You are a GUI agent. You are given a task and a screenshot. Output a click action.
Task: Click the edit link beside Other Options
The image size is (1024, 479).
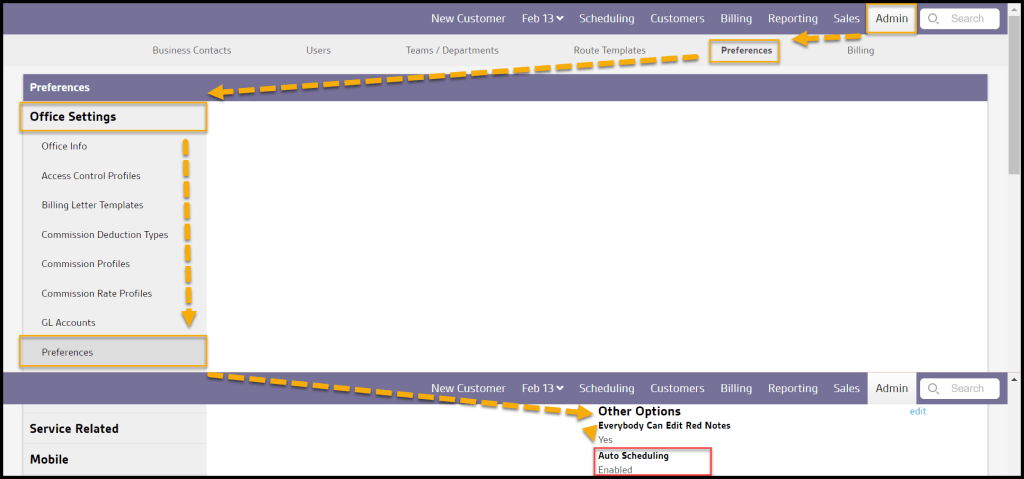tap(917, 412)
